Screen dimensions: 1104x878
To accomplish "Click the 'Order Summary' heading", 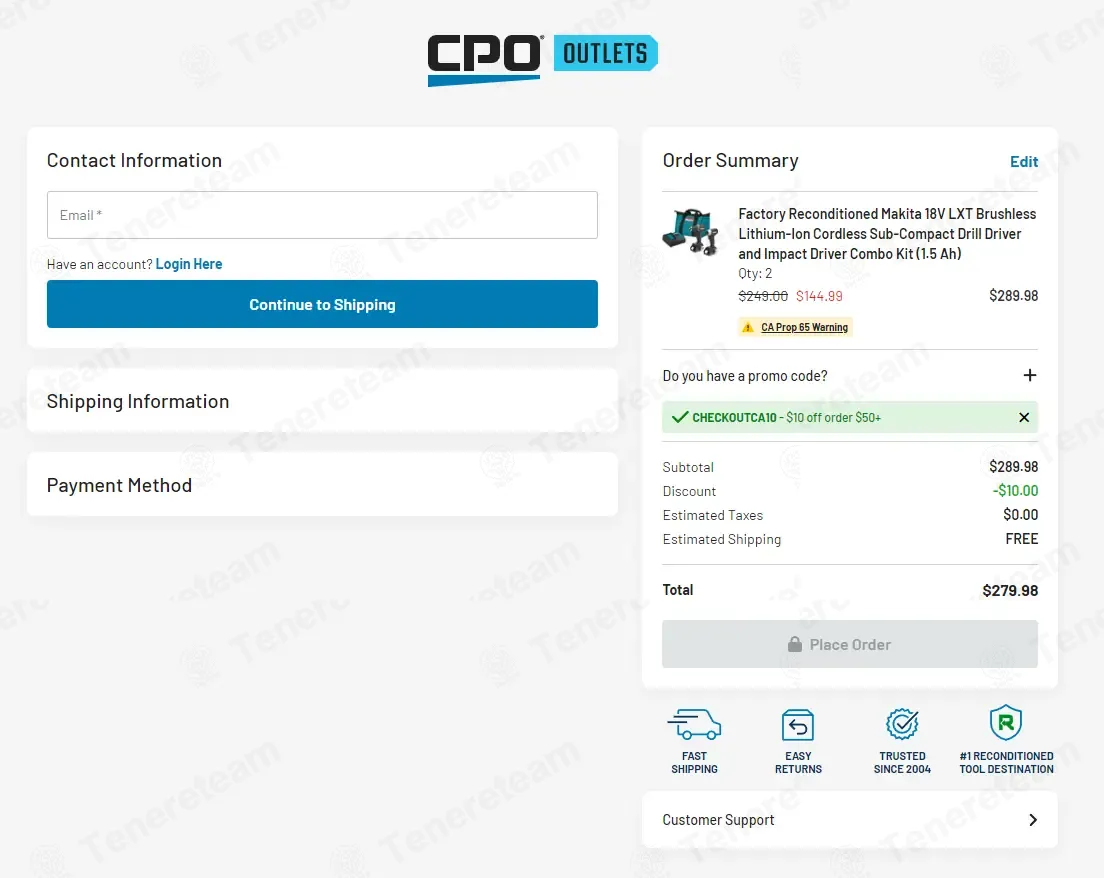I will tap(730, 161).
